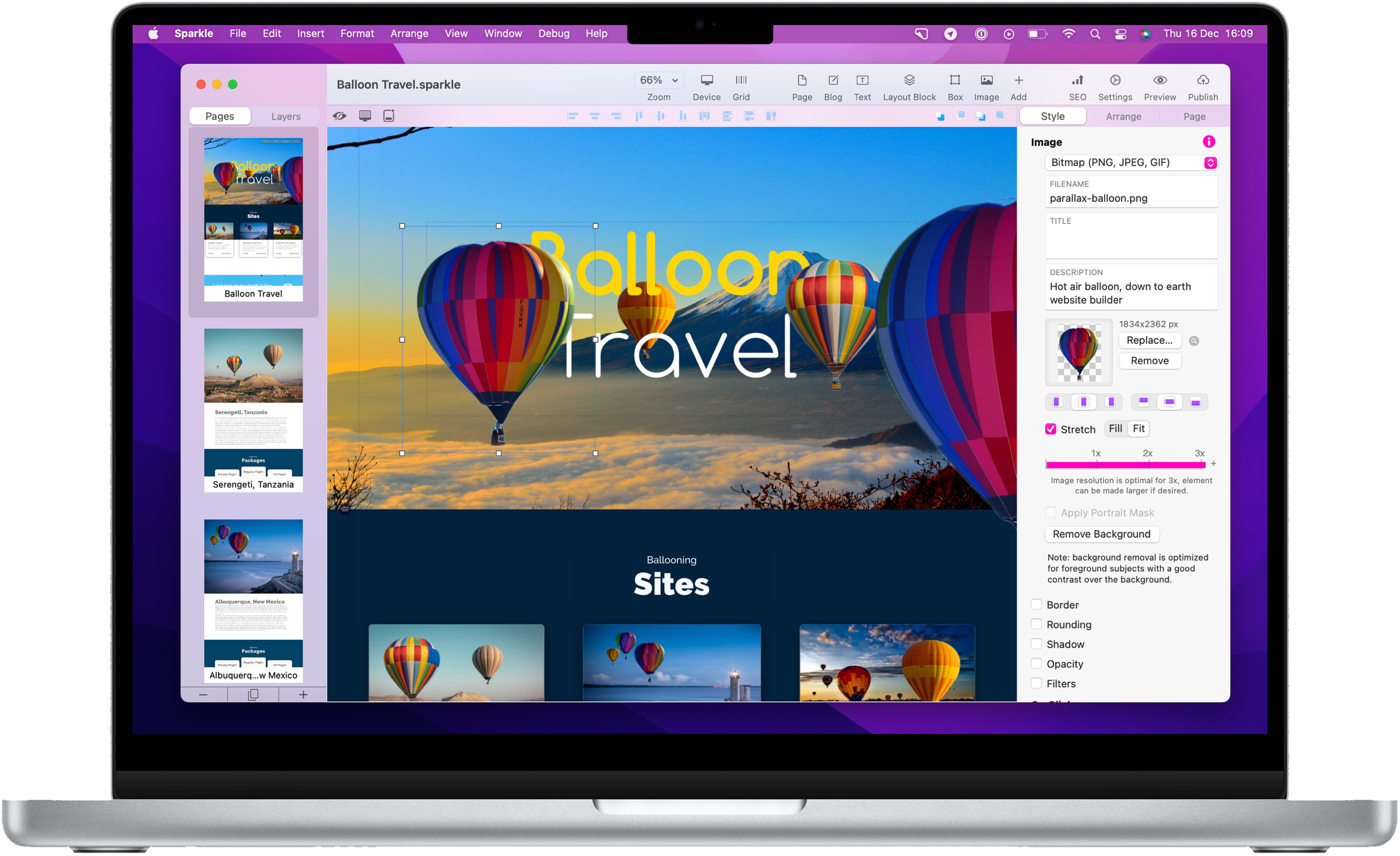Switch to the Layers tab
Viewport: 1400px width, 856px height.
tap(283, 115)
